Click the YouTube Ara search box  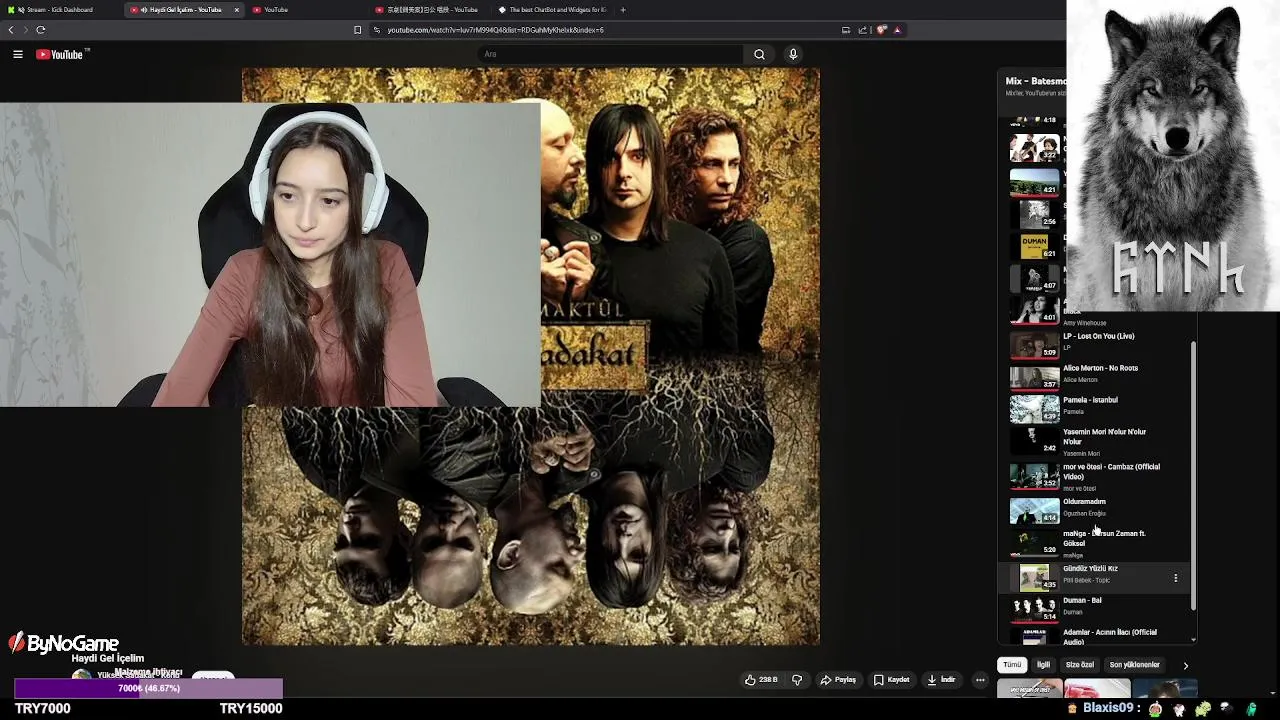(x=610, y=54)
